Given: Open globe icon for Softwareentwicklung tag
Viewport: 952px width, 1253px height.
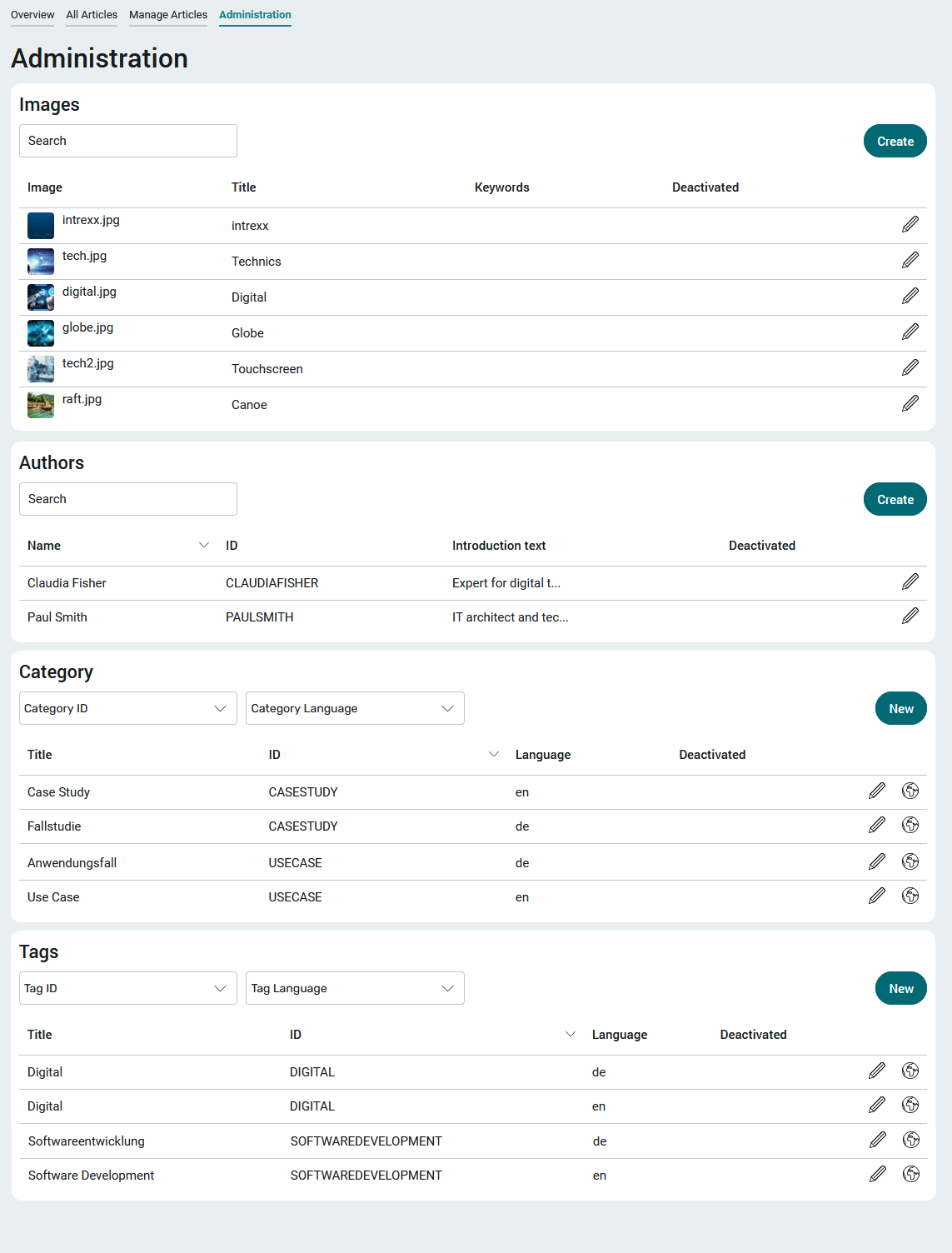Looking at the screenshot, I should (911, 1140).
